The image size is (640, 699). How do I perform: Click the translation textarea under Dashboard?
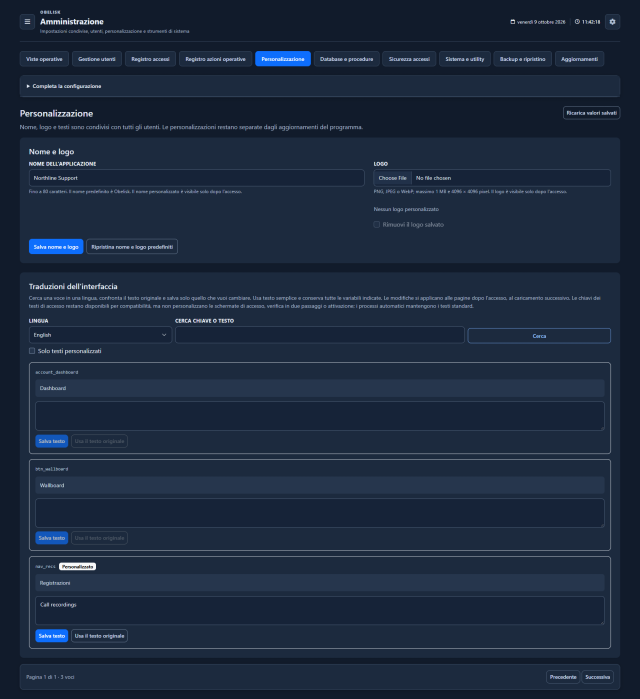pyautogui.click(x=320, y=416)
